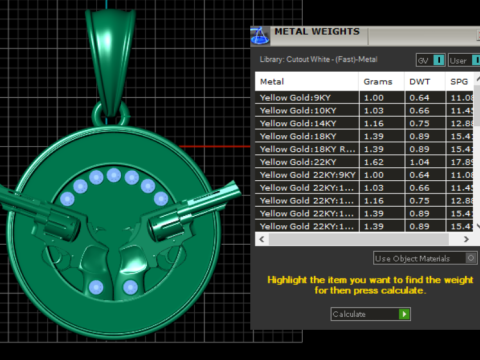This screenshot has height=360, width=480.
Task: Select the Yellow Gold:22KY row
Action: point(364,162)
